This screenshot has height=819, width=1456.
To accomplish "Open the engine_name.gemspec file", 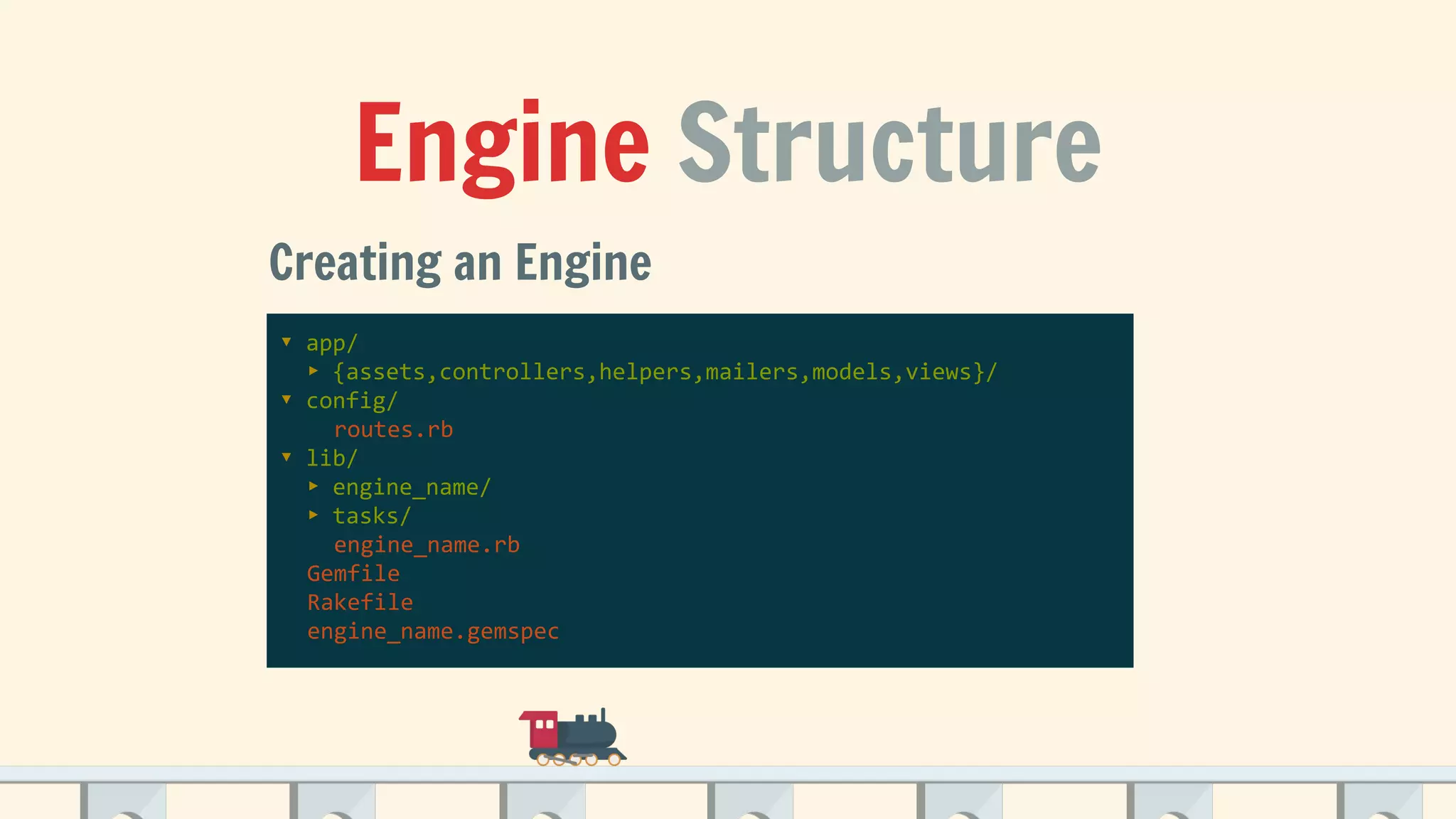I will pyautogui.click(x=433, y=631).
